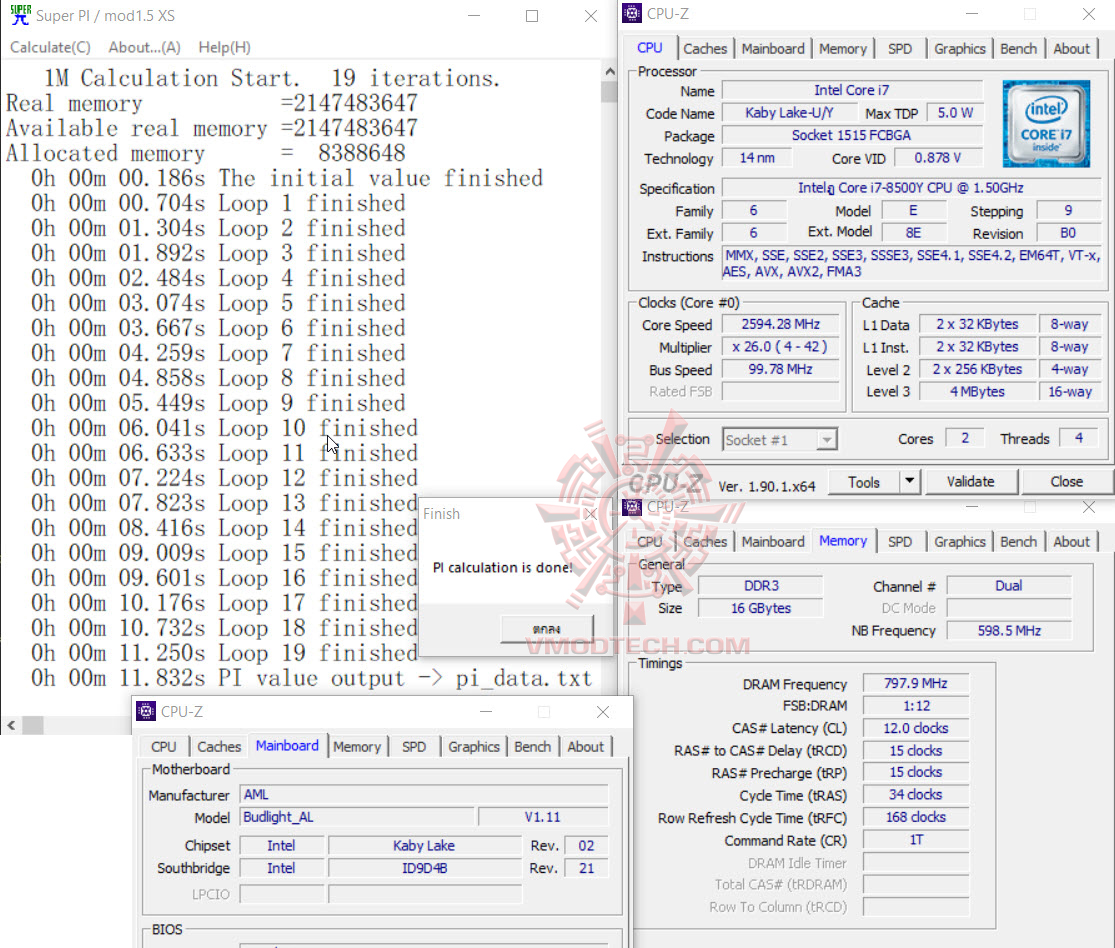Click the Super PI vertical scrollbar thumb
This screenshot has width=1115, height=948.
click(x=609, y=92)
